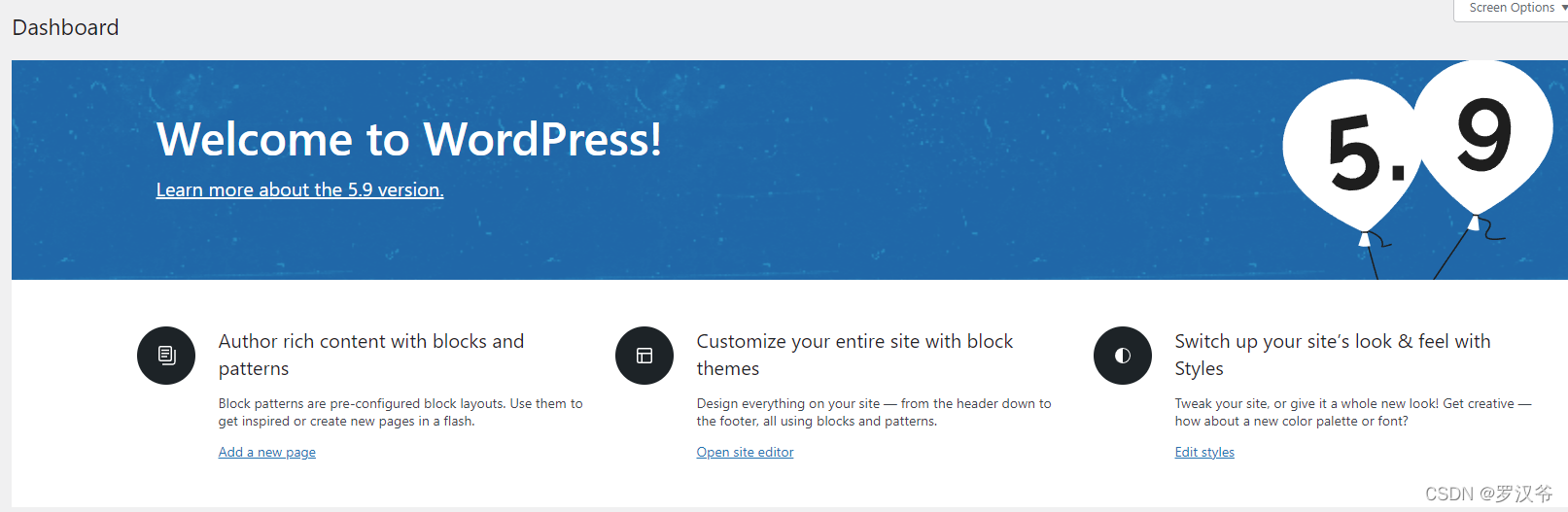Click the 5.9 balloons graphic
Image resolution: width=1568 pixels, height=512 pixels.
point(1417,170)
